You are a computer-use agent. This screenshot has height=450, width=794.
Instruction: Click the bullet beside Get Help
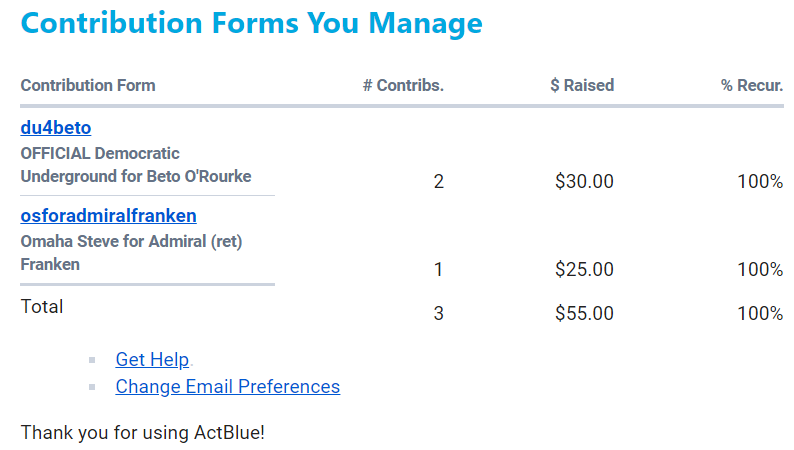point(92,360)
